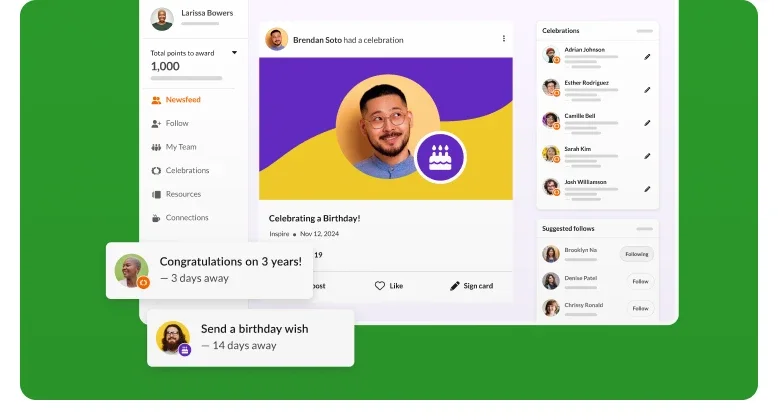Open Newsfeed in sidebar
The height and width of the screenshot is (420, 778).
(x=182, y=100)
